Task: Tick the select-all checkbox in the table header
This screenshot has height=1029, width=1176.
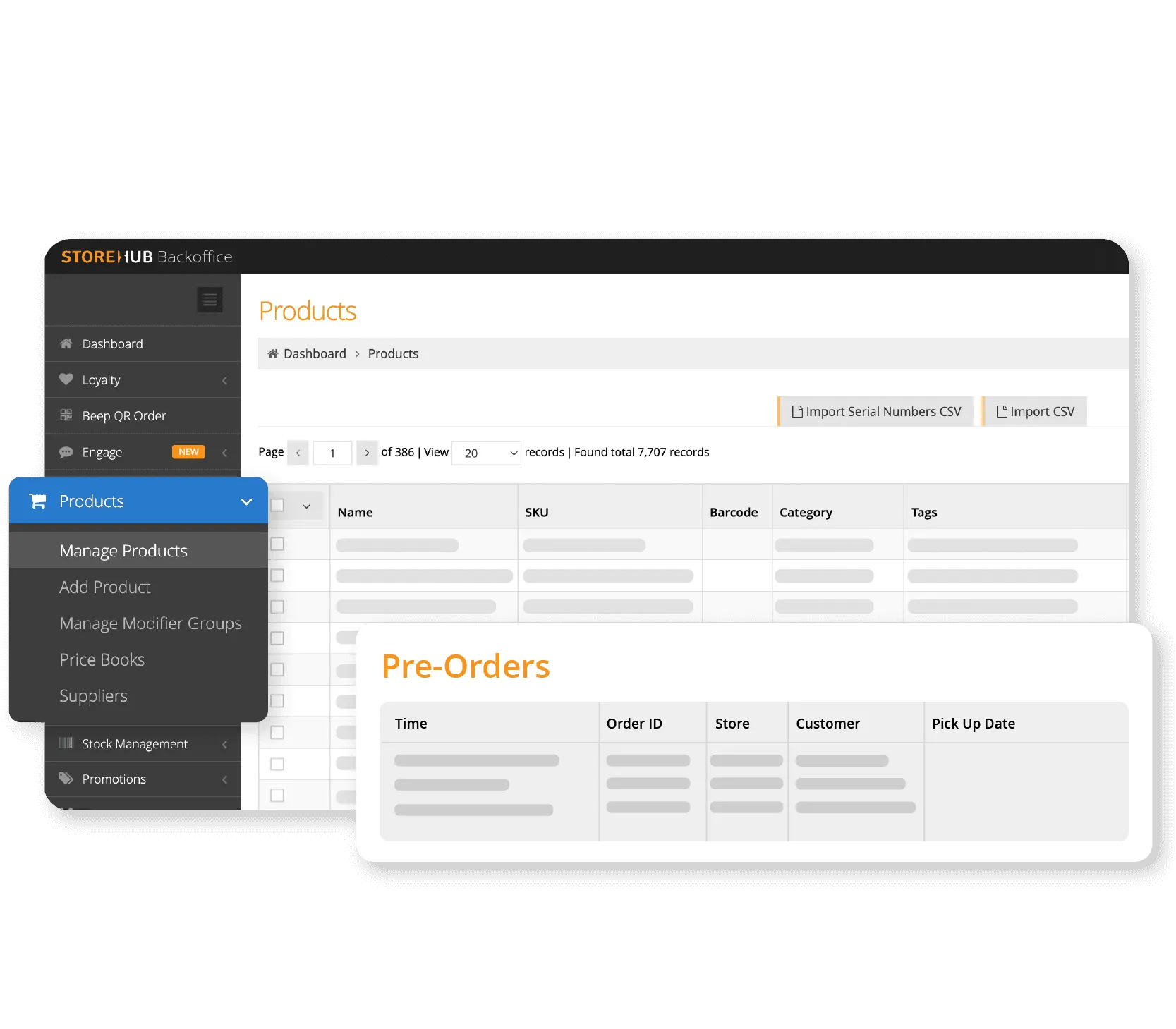Action: (x=278, y=506)
